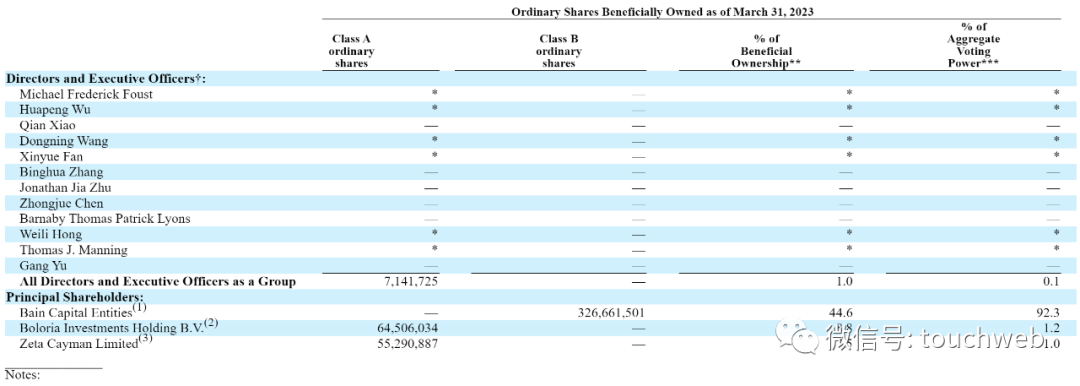Click the Principal Shareholders section heading

point(74,297)
